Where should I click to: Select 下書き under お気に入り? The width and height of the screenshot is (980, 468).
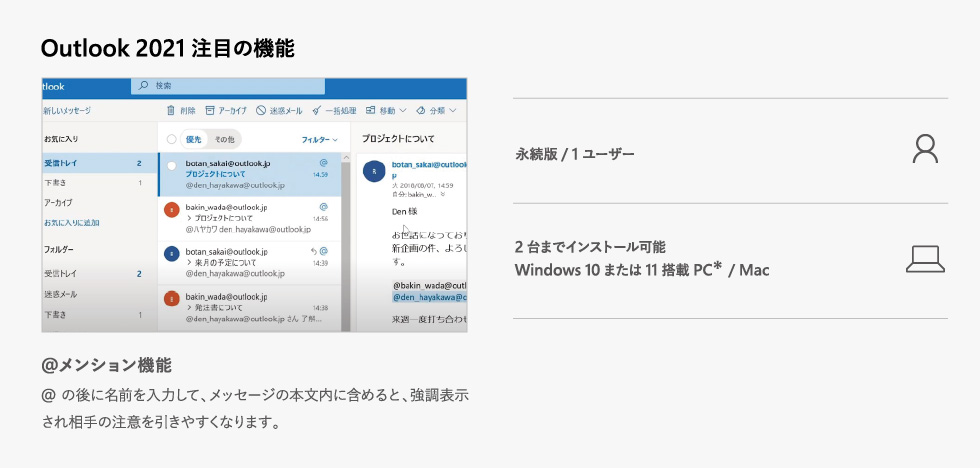[x=99, y=183]
